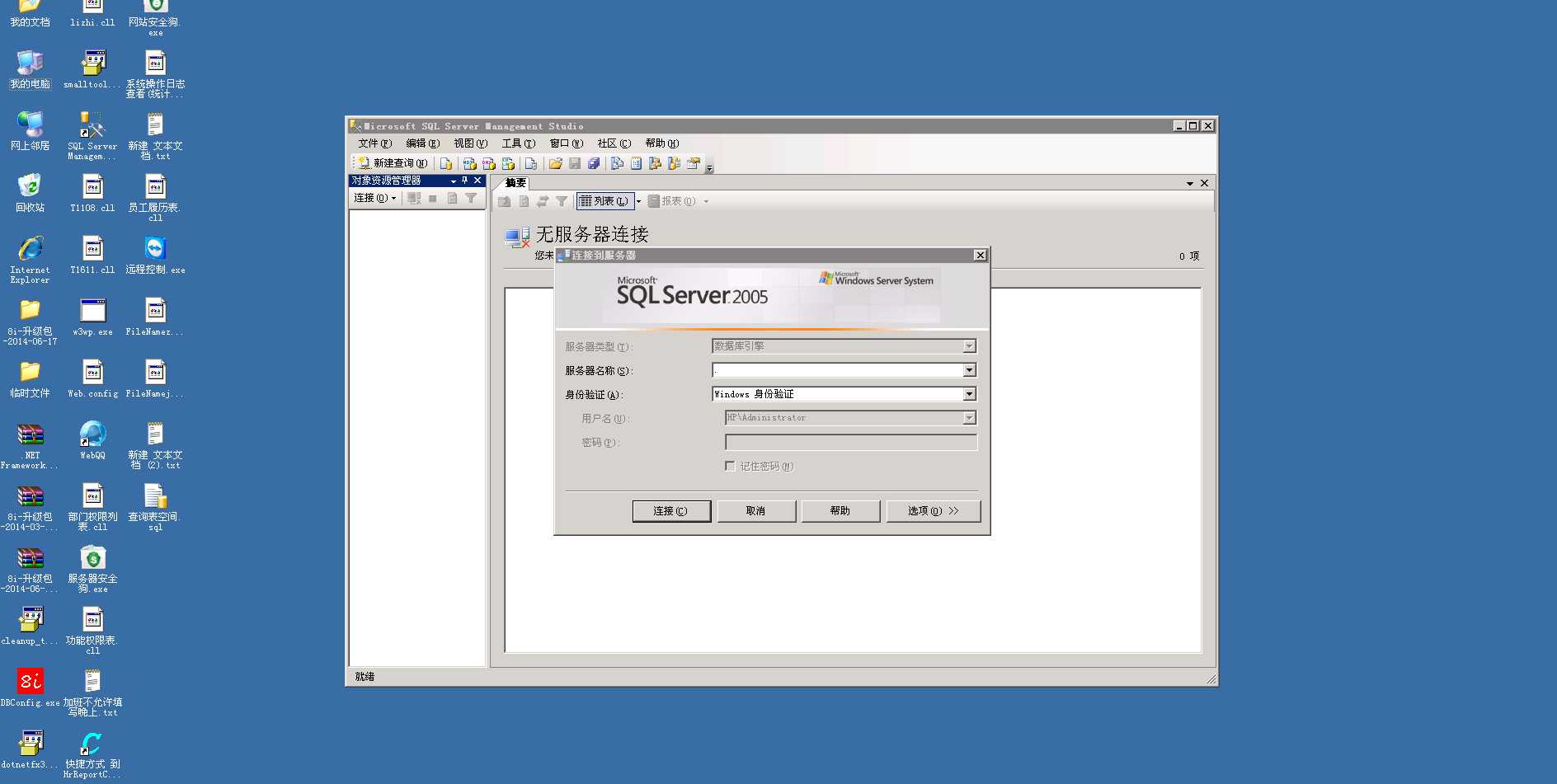Close the 连接到服务器 dialog
This screenshot has width=1557, height=784.
click(980, 256)
